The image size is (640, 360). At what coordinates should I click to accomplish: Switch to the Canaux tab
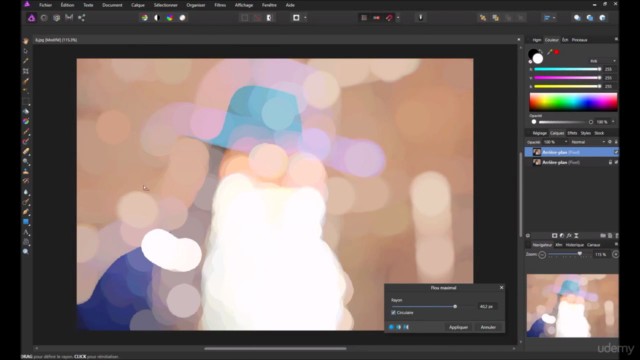point(593,245)
